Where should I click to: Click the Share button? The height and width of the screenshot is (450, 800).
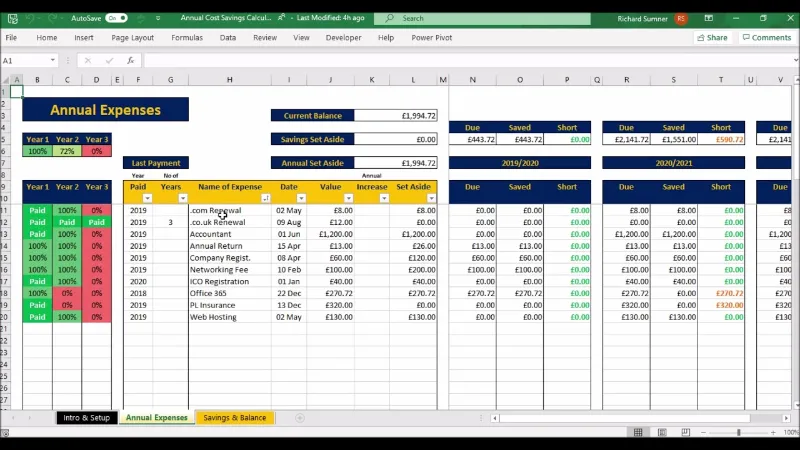point(712,37)
